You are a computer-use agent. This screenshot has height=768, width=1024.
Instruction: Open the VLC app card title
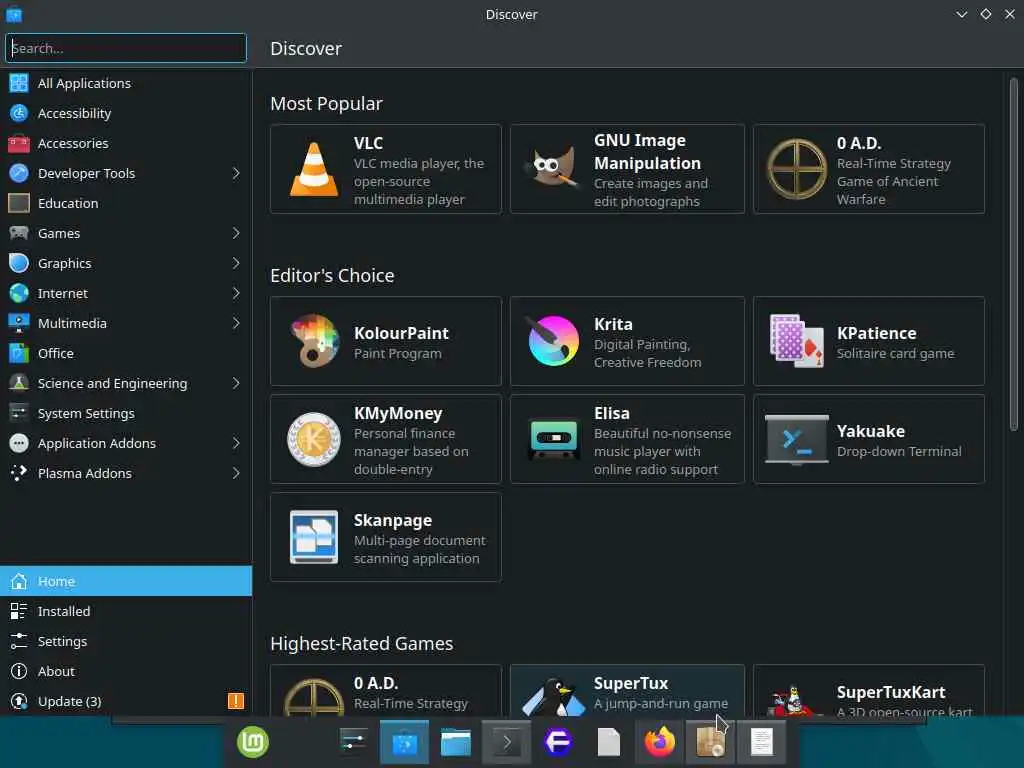pyautogui.click(x=368, y=143)
